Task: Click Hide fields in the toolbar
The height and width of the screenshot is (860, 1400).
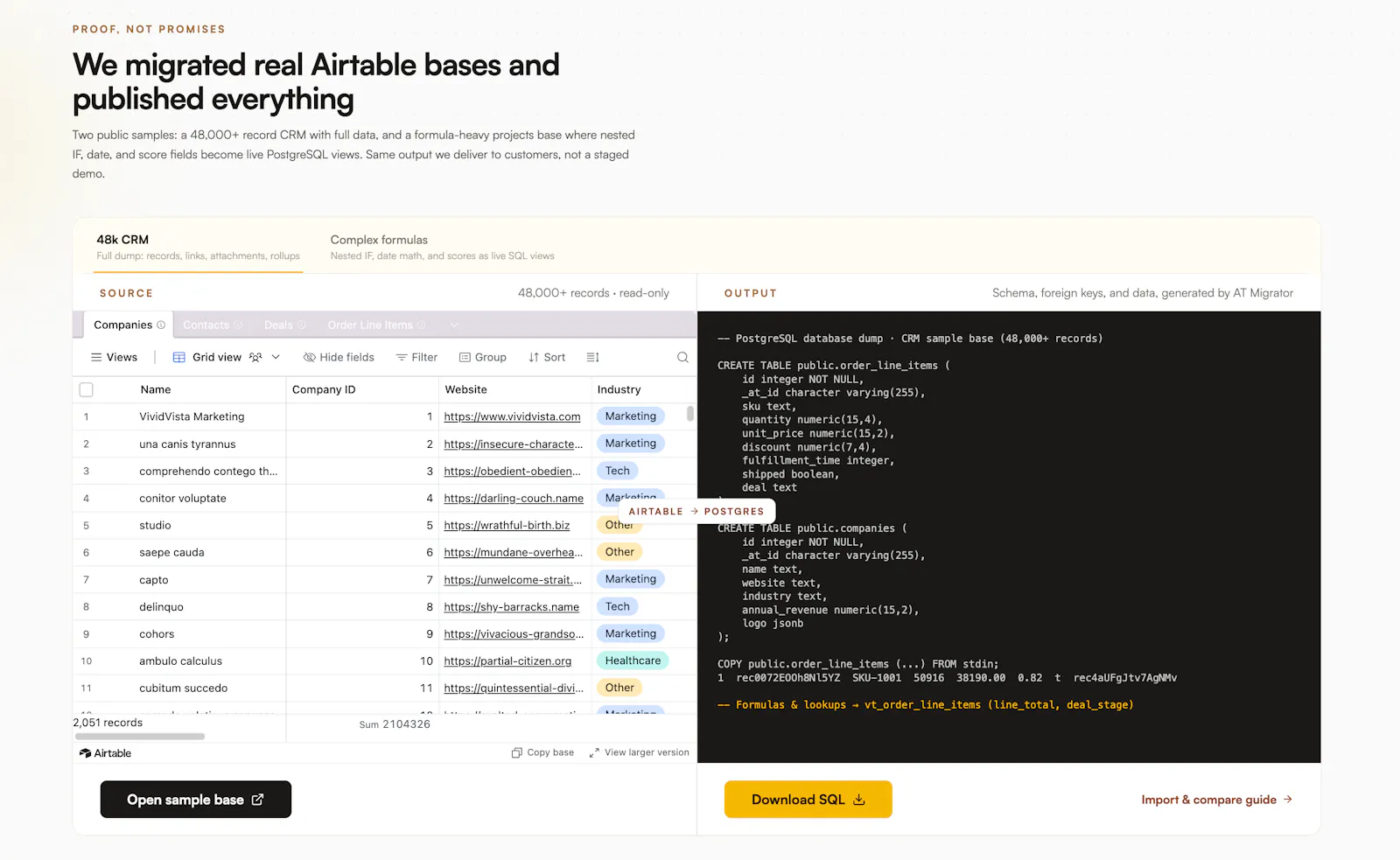Action: [x=339, y=357]
